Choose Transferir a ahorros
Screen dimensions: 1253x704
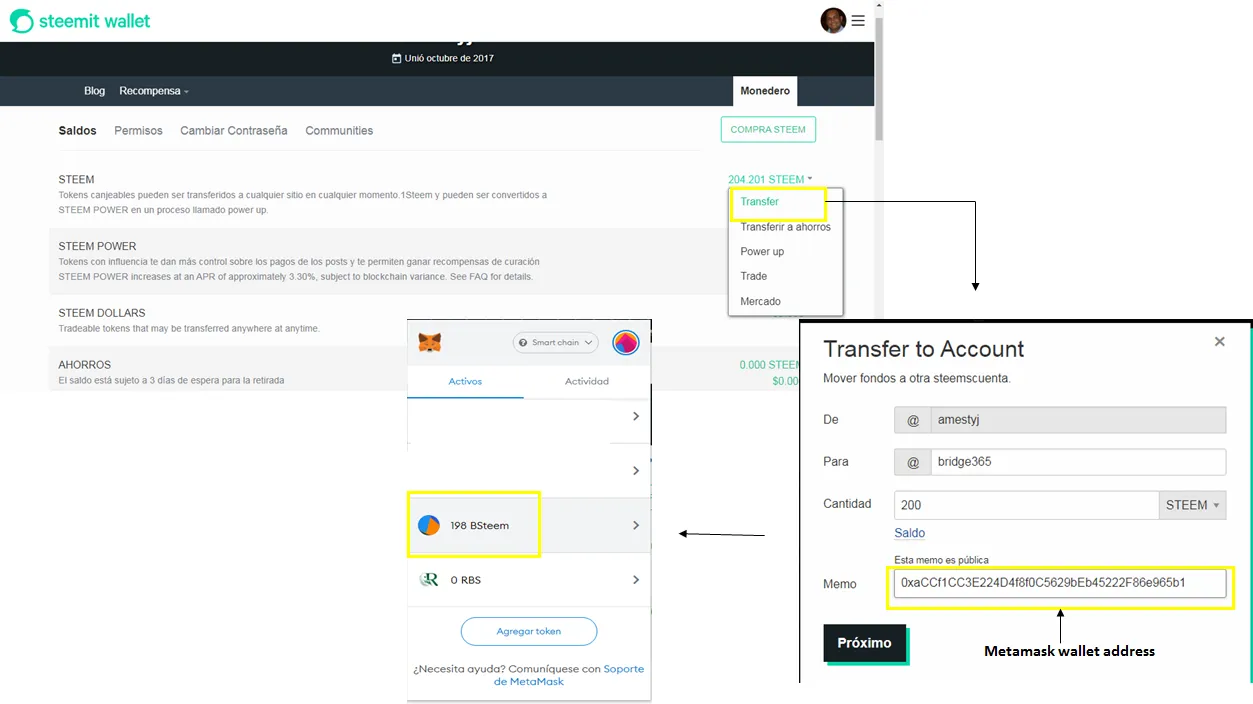click(x=785, y=227)
